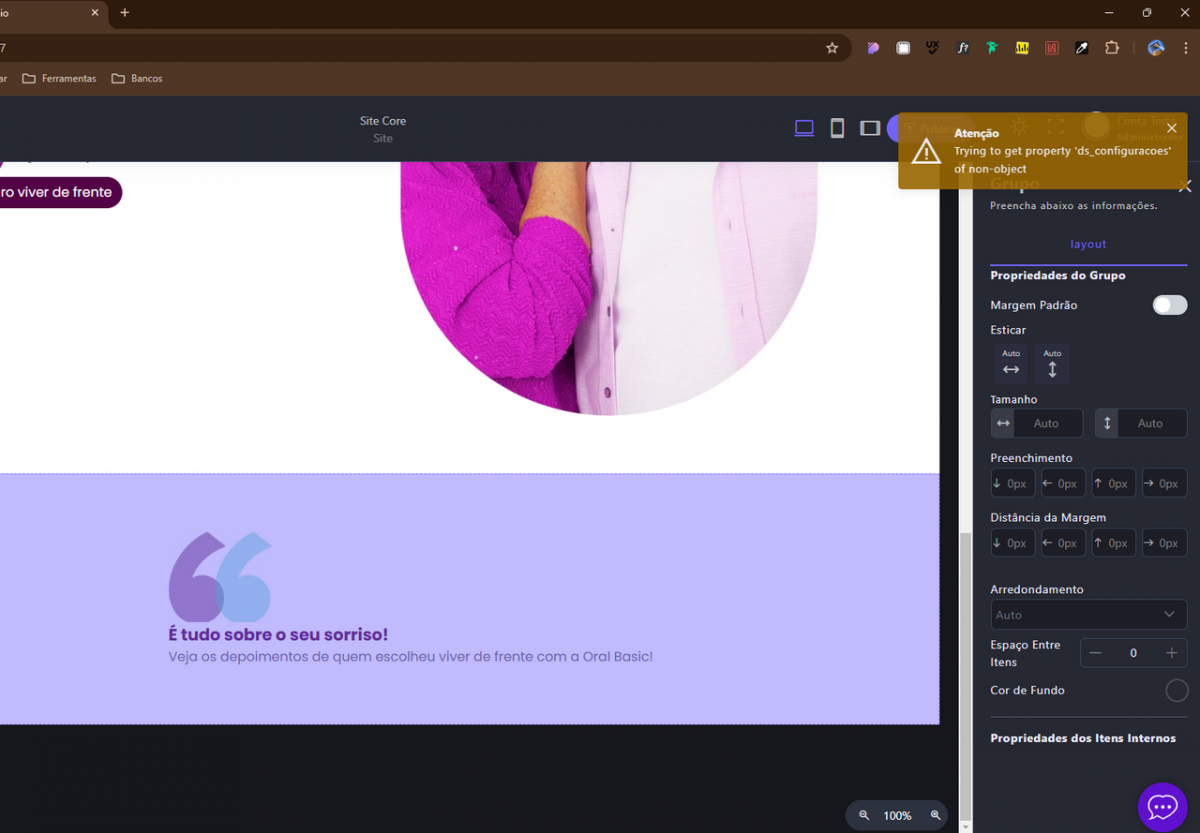Screen dimensions: 1200x833
Task: Switch to desktop preview mode
Action: 804,128
